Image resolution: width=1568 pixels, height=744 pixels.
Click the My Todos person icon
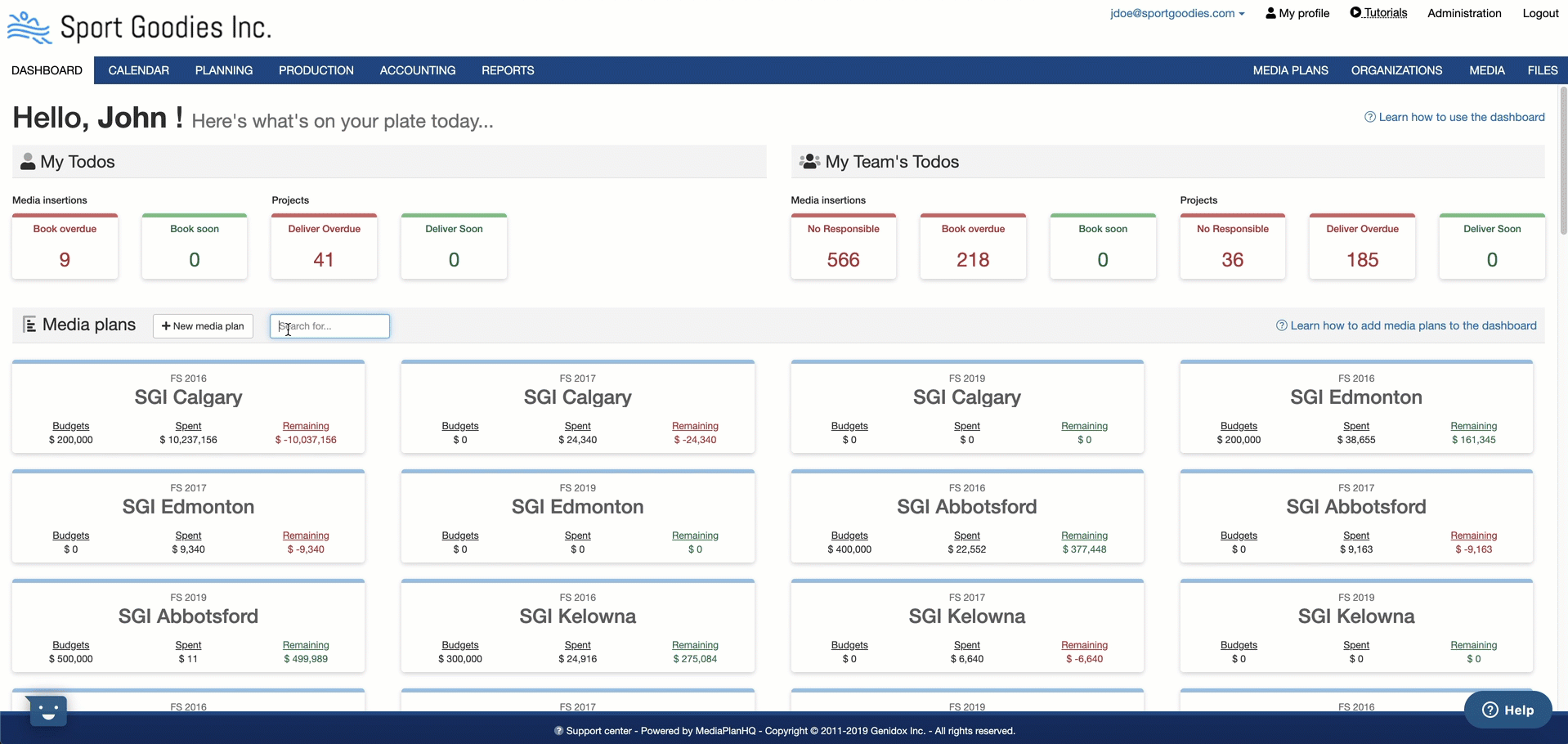click(28, 162)
